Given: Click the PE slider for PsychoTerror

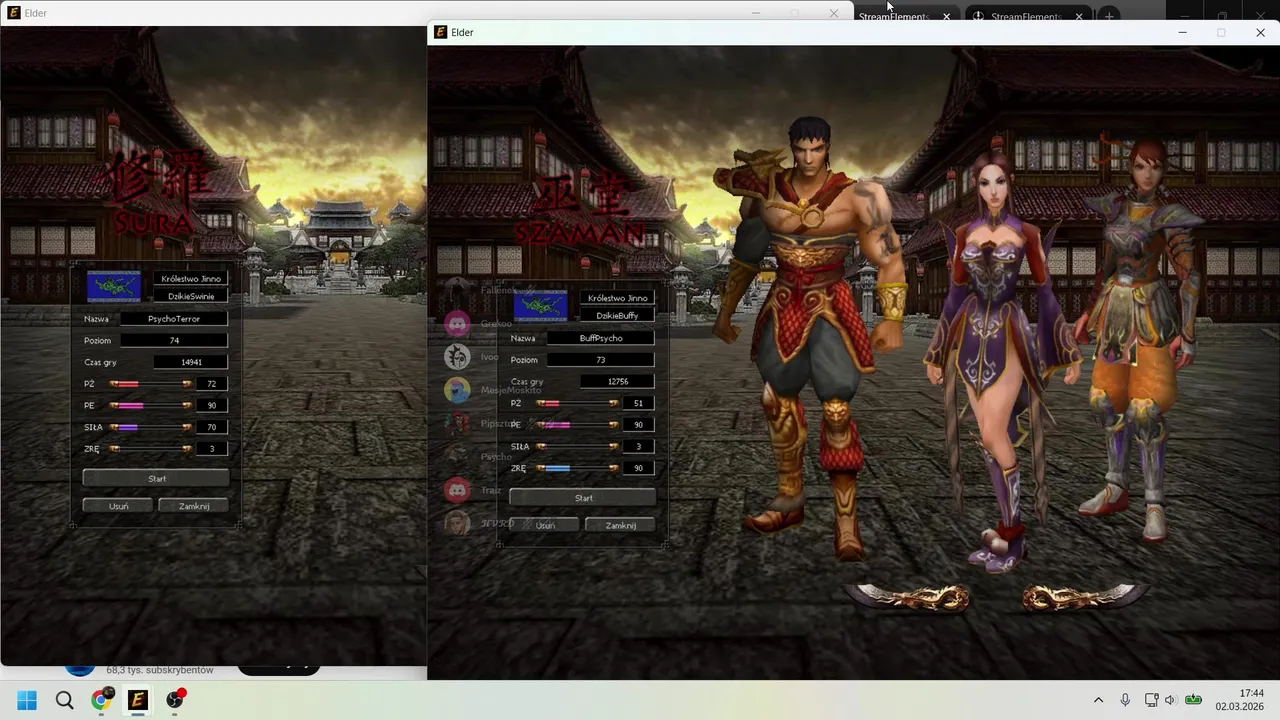Looking at the screenshot, I should click(151, 405).
